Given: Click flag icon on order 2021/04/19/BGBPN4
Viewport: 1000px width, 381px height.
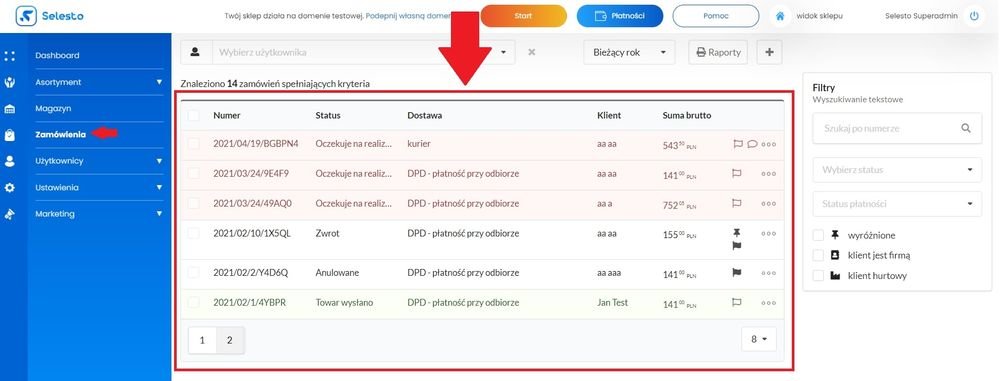Looking at the screenshot, I should [x=738, y=144].
